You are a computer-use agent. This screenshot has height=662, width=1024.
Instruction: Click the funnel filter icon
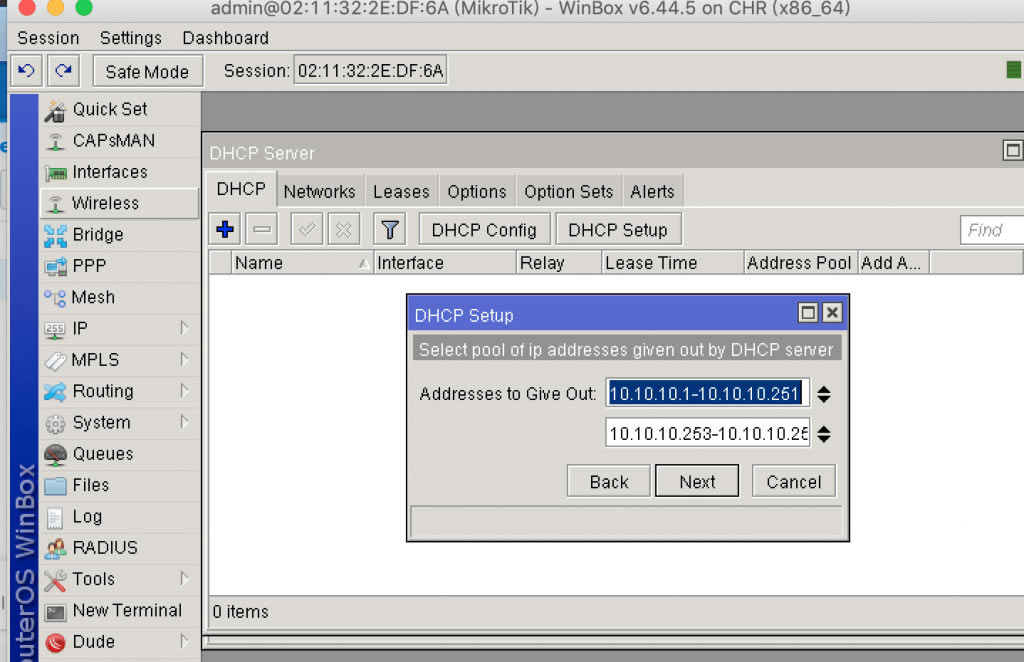coord(390,229)
